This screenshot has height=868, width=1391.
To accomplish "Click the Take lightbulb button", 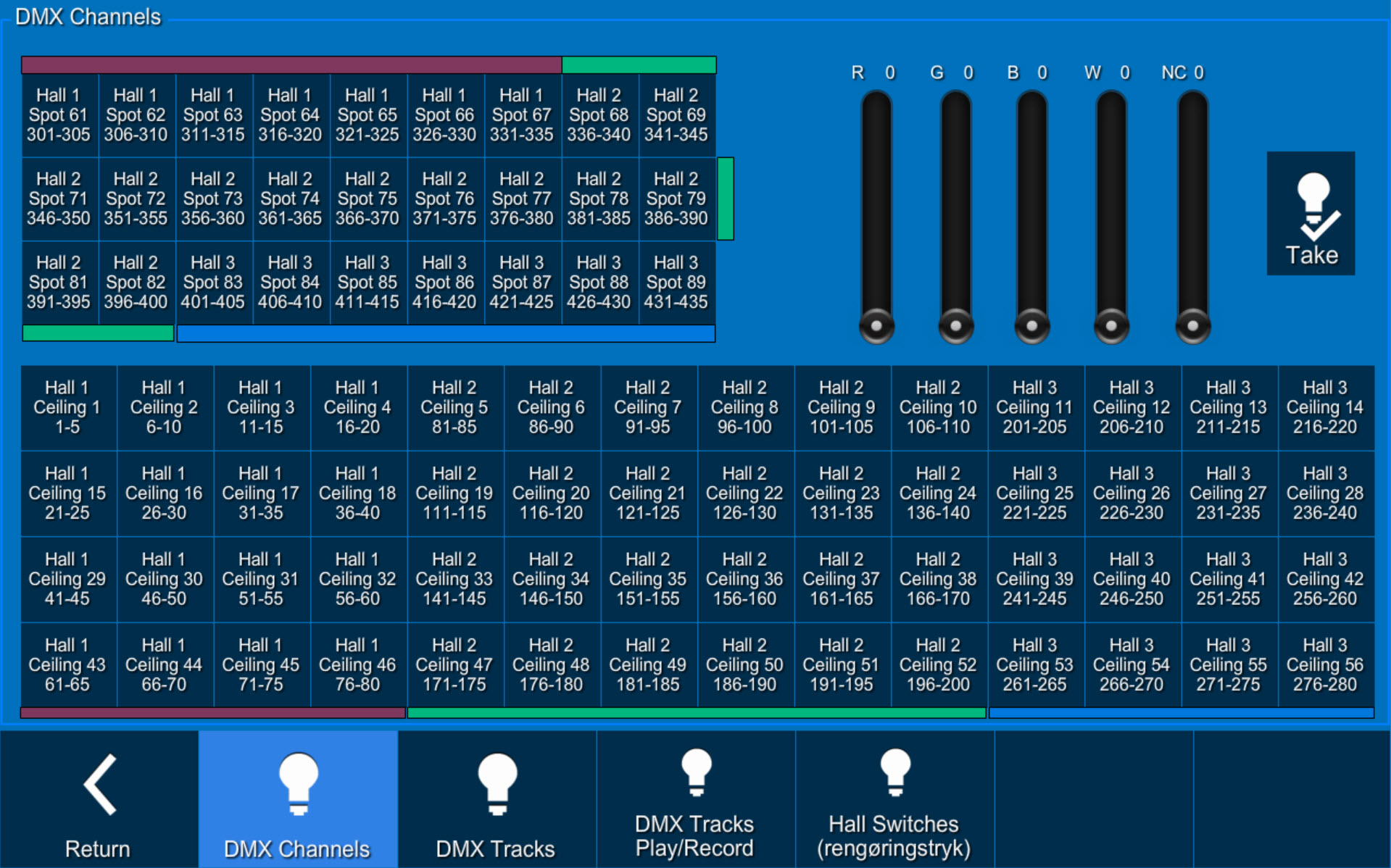I will point(1311,214).
